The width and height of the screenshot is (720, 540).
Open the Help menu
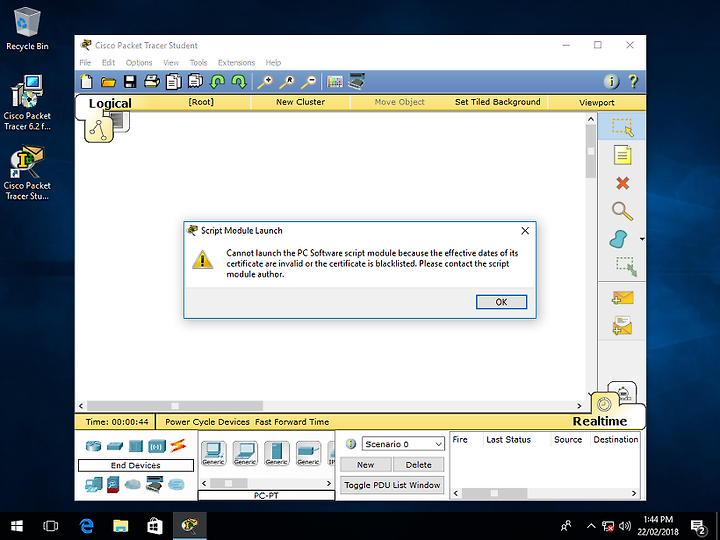273,62
